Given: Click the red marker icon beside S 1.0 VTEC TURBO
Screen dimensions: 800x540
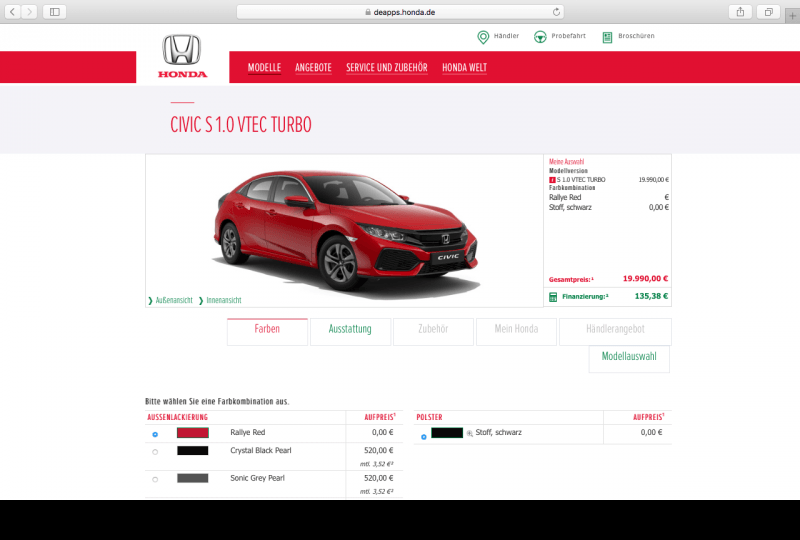Looking at the screenshot, I should pyautogui.click(x=552, y=180).
